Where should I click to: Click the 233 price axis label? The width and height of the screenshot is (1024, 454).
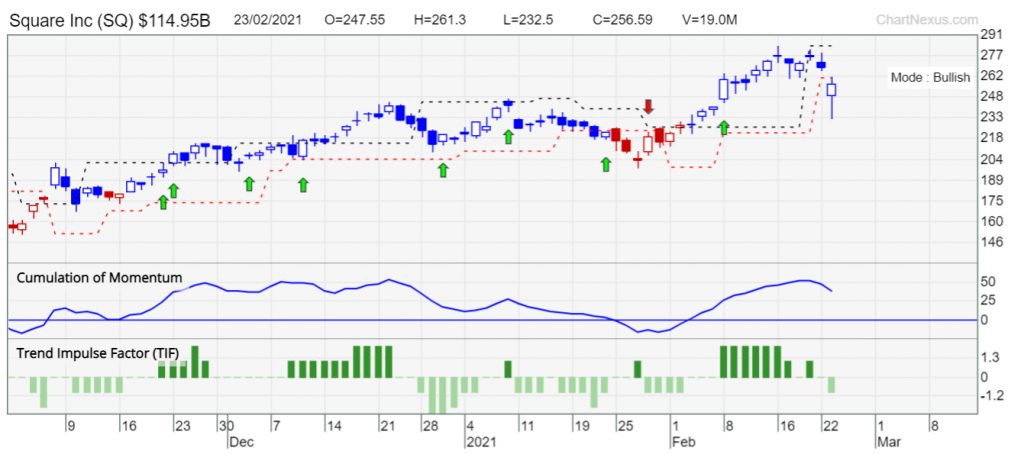coord(992,117)
